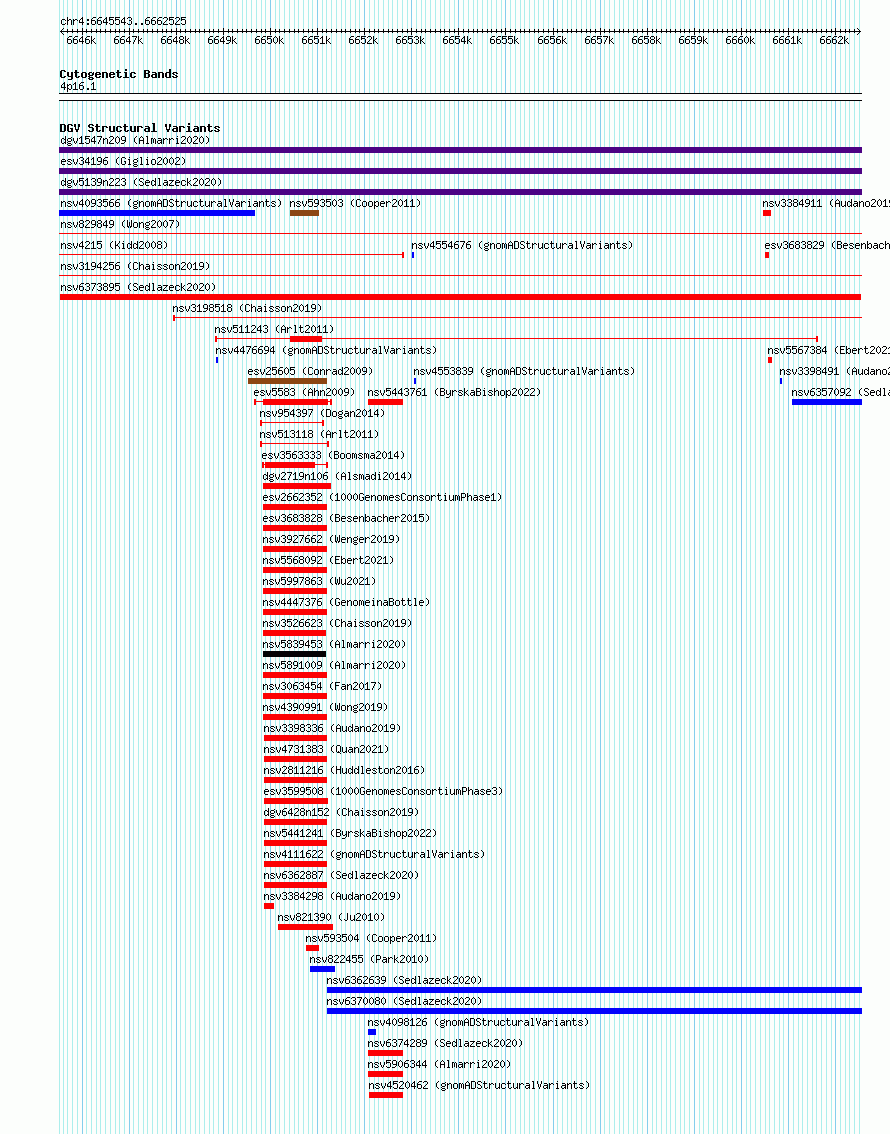Open nsv829849 (Wong2007) variant label
890x1134 pixels.
[120, 224]
